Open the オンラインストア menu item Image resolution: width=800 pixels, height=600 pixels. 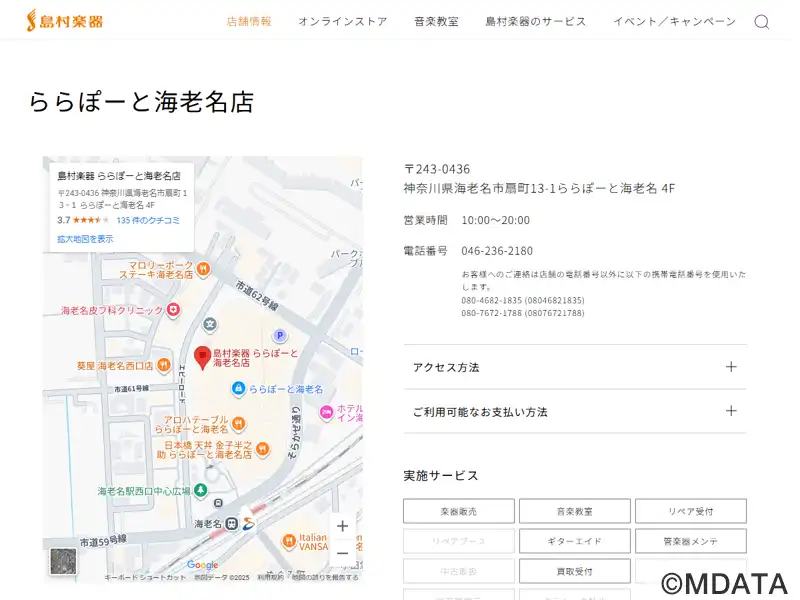pyautogui.click(x=342, y=22)
